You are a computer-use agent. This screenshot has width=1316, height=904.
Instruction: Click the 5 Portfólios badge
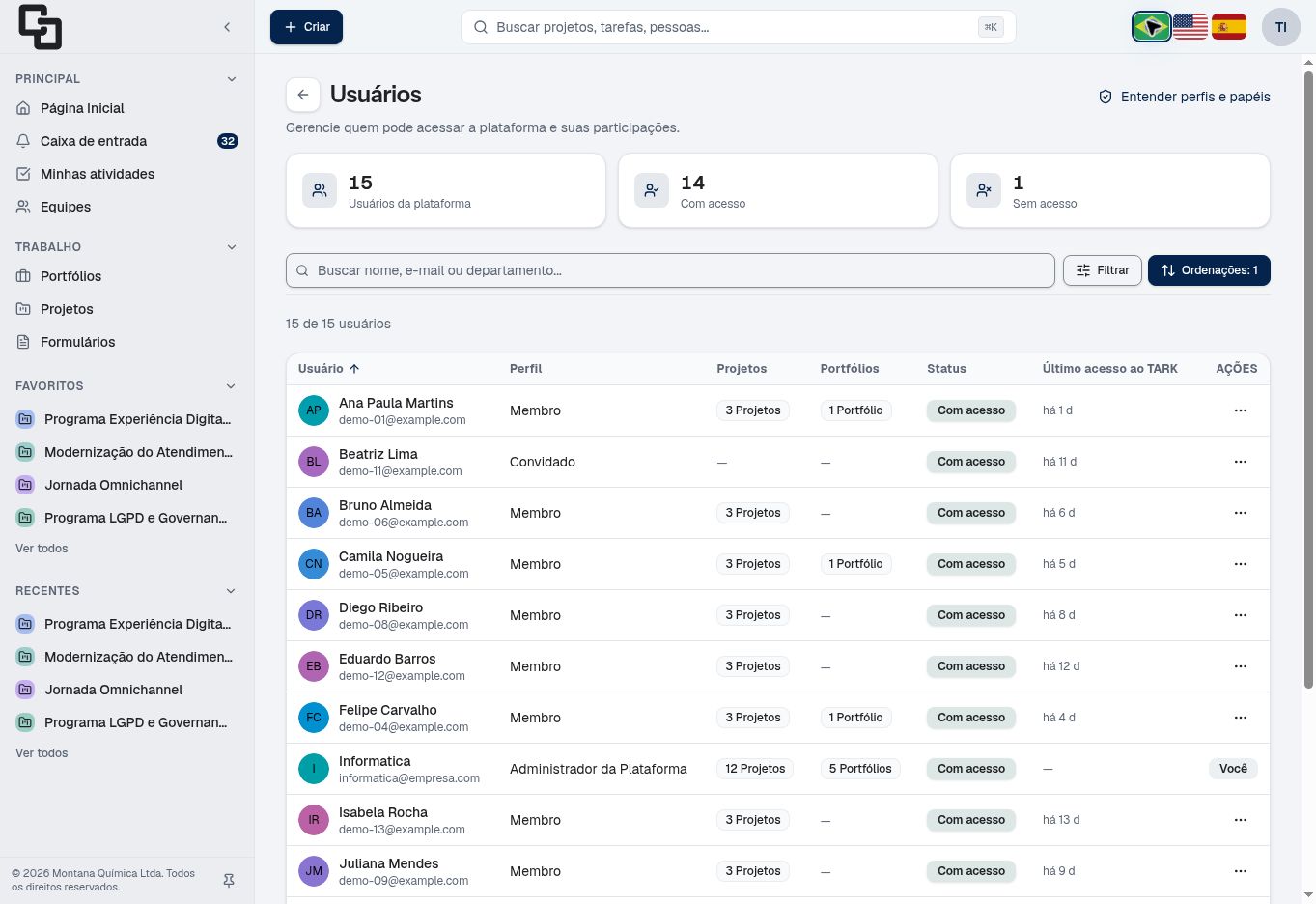(x=860, y=769)
